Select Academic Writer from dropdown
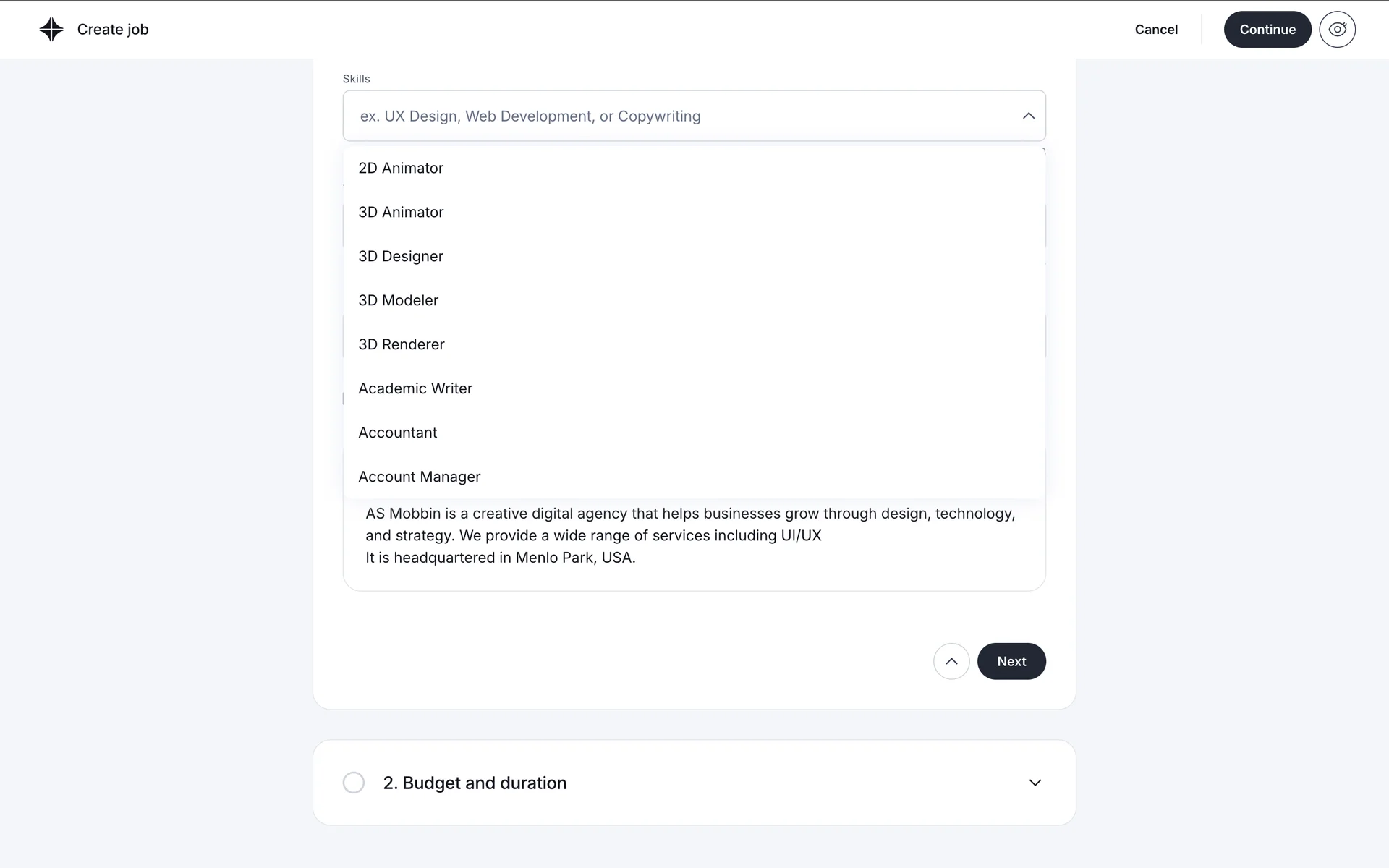The width and height of the screenshot is (1389, 868). (x=415, y=388)
